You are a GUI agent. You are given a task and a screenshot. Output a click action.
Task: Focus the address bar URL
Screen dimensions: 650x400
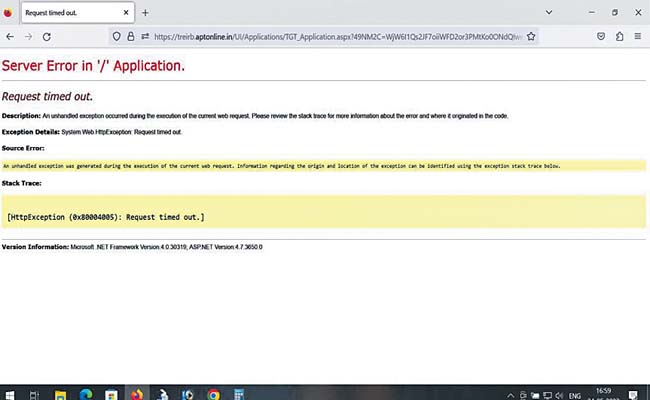click(337, 37)
